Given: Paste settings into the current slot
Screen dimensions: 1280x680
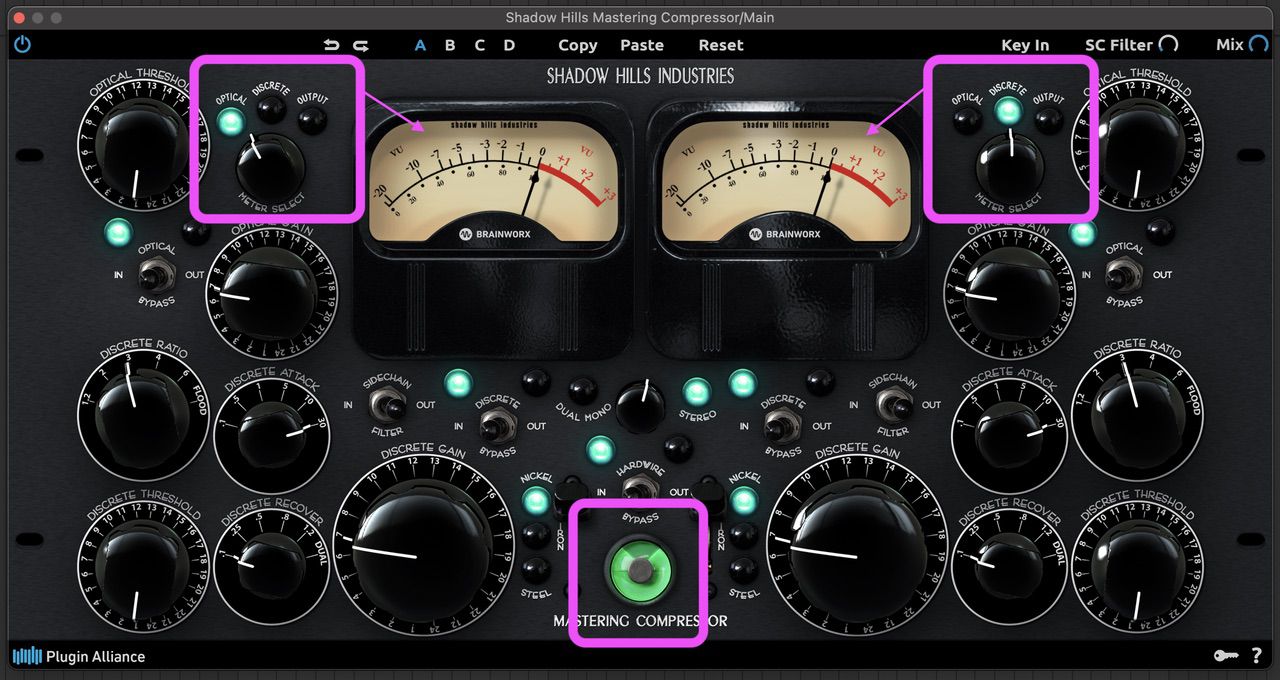Looking at the screenshot, I should [x=642, y=45].
